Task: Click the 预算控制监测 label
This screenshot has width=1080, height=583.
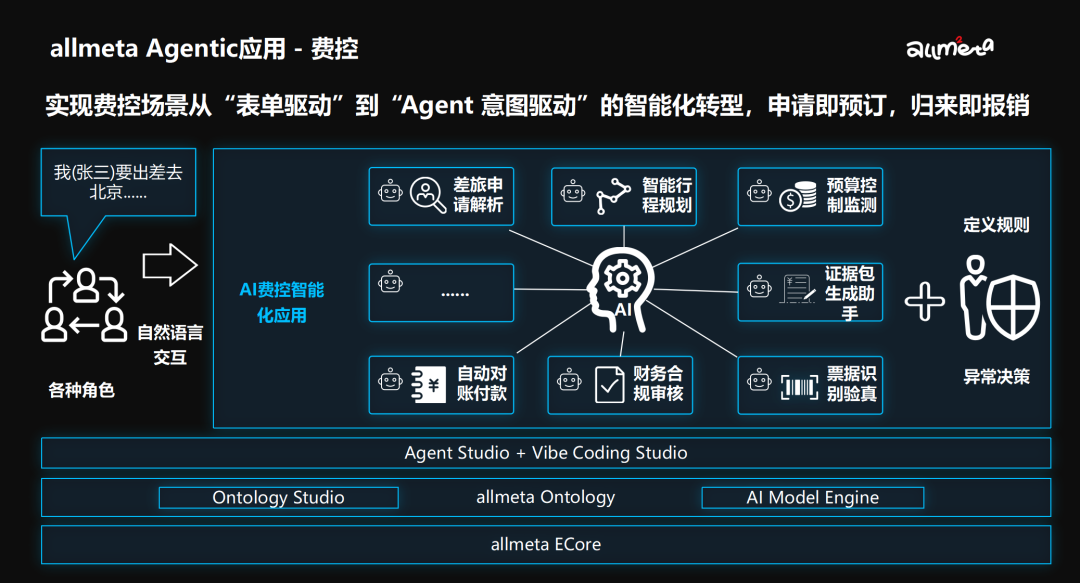Action: (851, 195)
